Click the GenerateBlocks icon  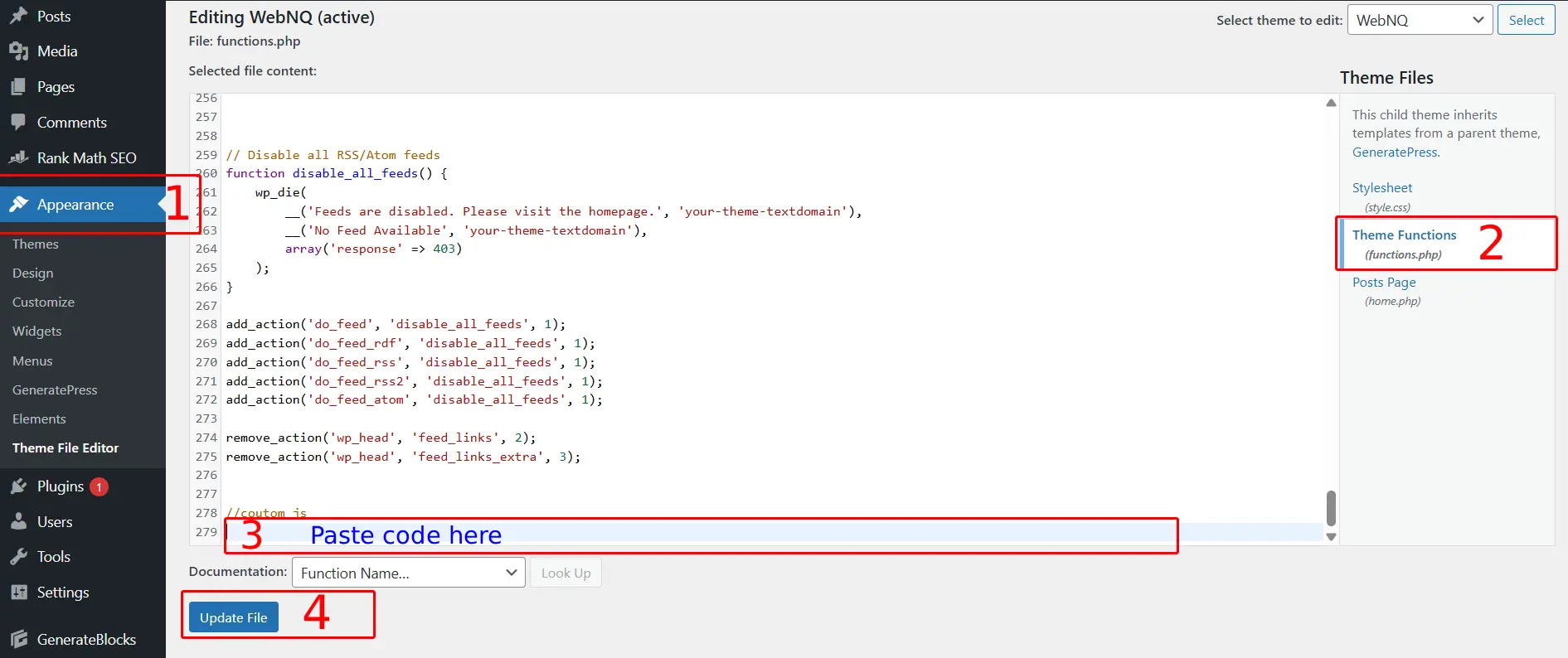pos(18,639)
